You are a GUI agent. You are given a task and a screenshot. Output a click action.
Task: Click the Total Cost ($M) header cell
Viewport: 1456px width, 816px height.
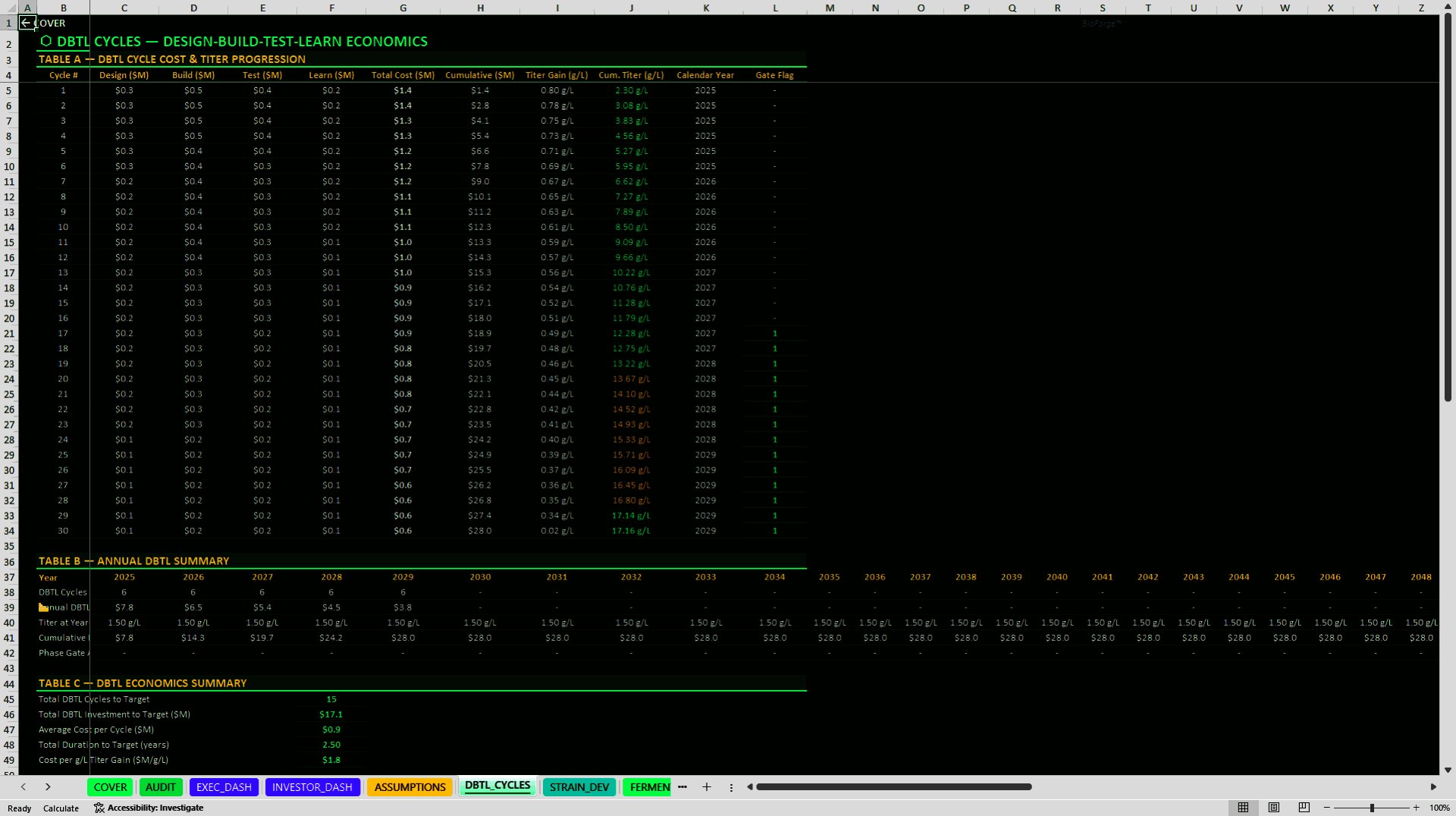click(403, 75)
